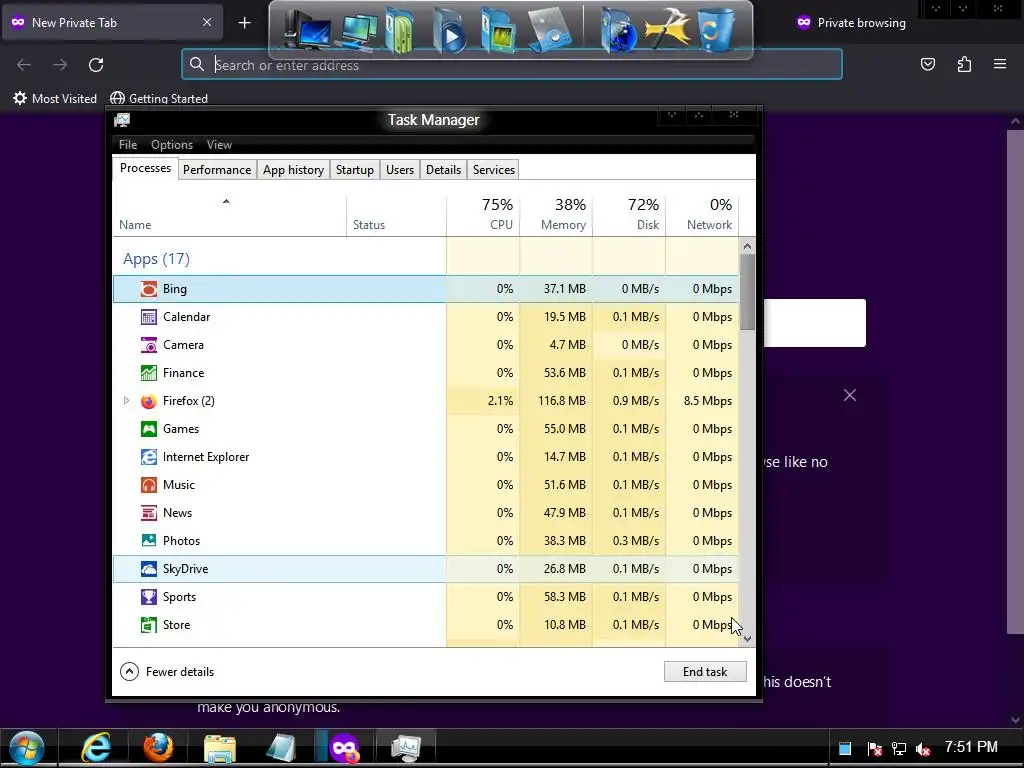Close the New Private Tab
This screenshot has width=1024, height=768.
click(x=206, y=22)
